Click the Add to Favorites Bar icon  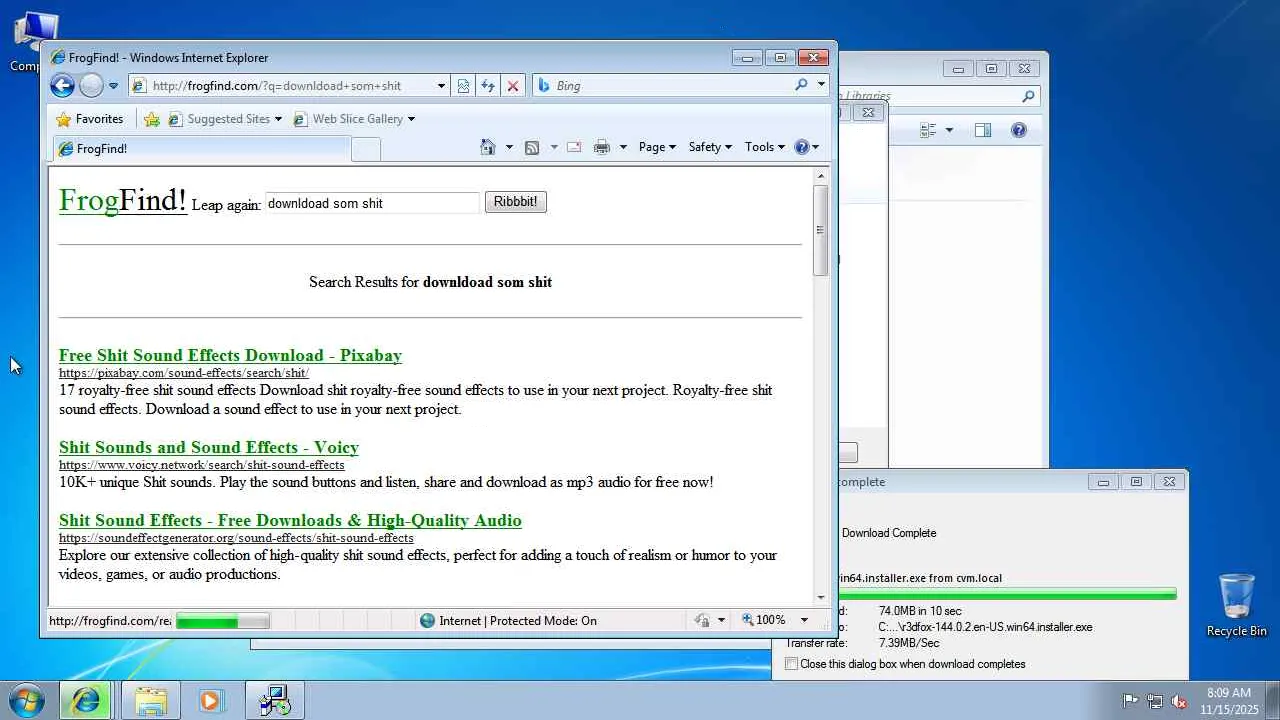[x=152, y=119]
